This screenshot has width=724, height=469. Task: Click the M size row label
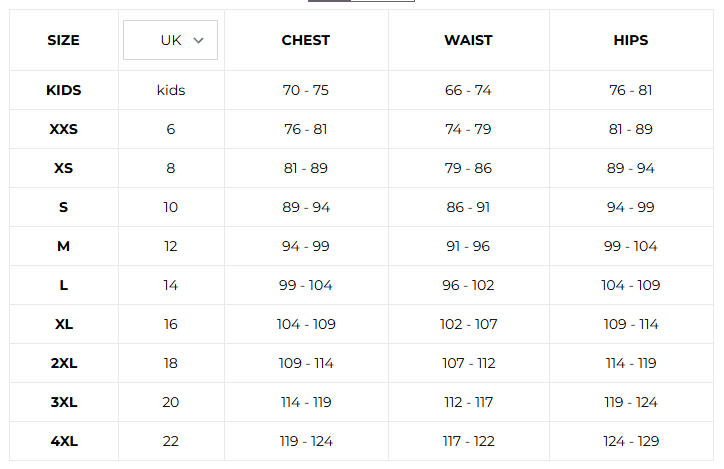click(x=63, y=246)
